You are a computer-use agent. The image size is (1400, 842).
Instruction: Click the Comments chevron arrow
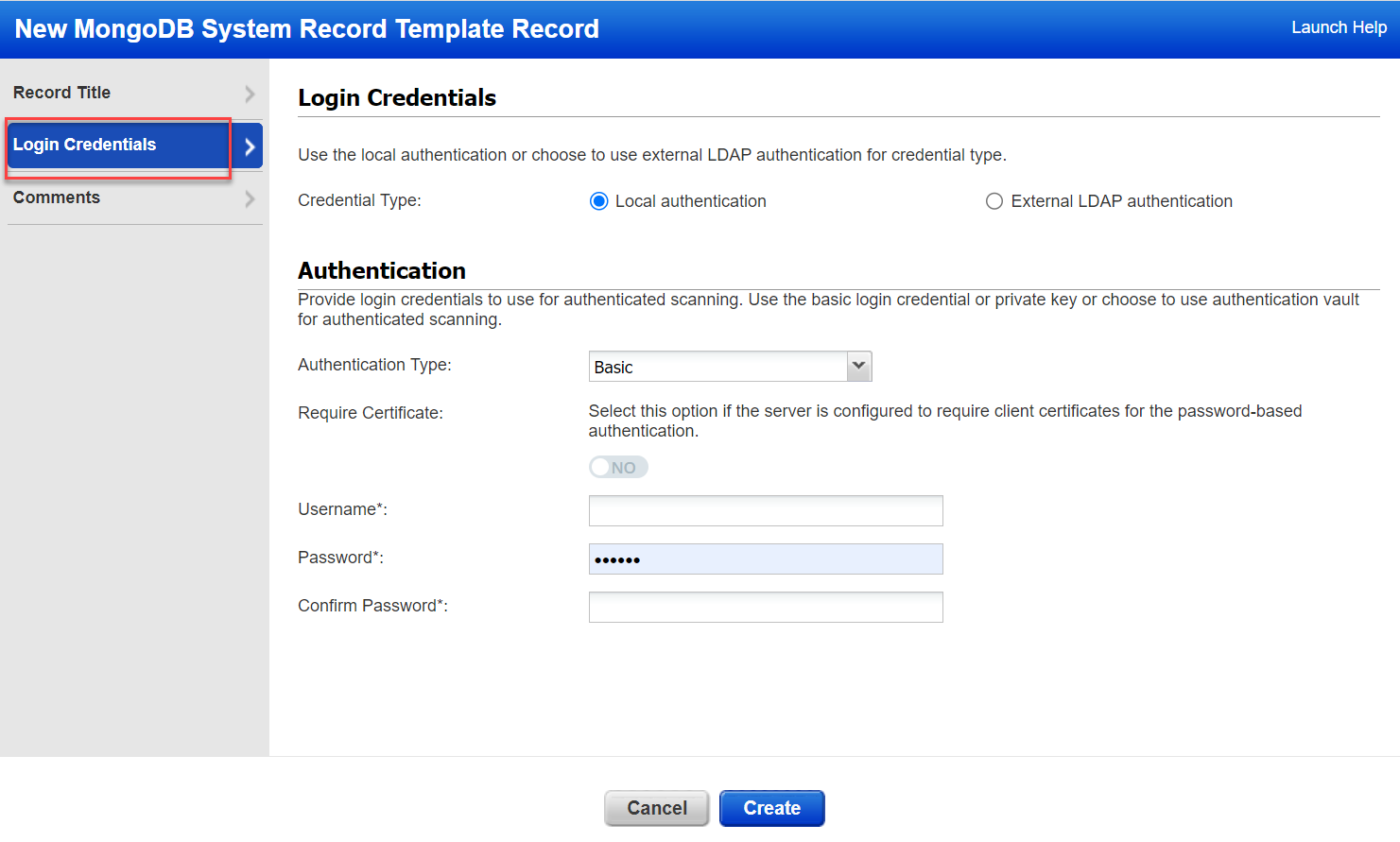pyautogui.click(x=250, y=198)
